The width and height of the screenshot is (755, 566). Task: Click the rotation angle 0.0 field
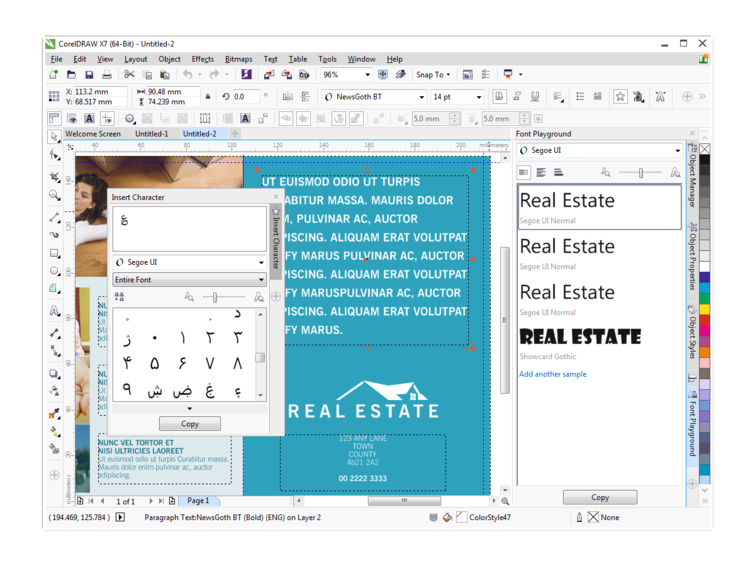coord(246,97)
